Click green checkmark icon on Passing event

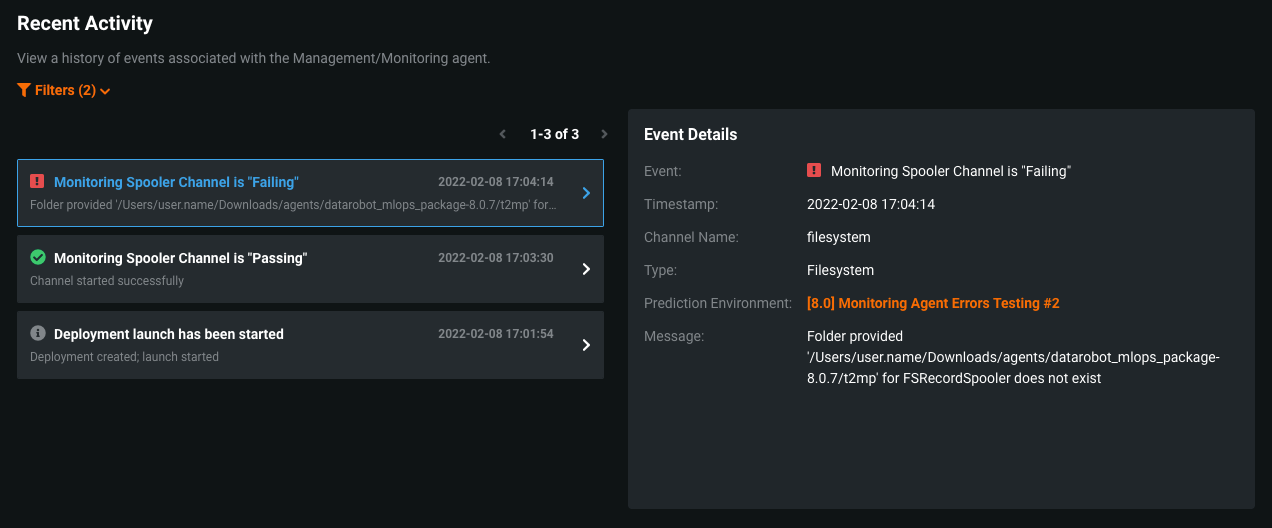(x=38, y=257)
